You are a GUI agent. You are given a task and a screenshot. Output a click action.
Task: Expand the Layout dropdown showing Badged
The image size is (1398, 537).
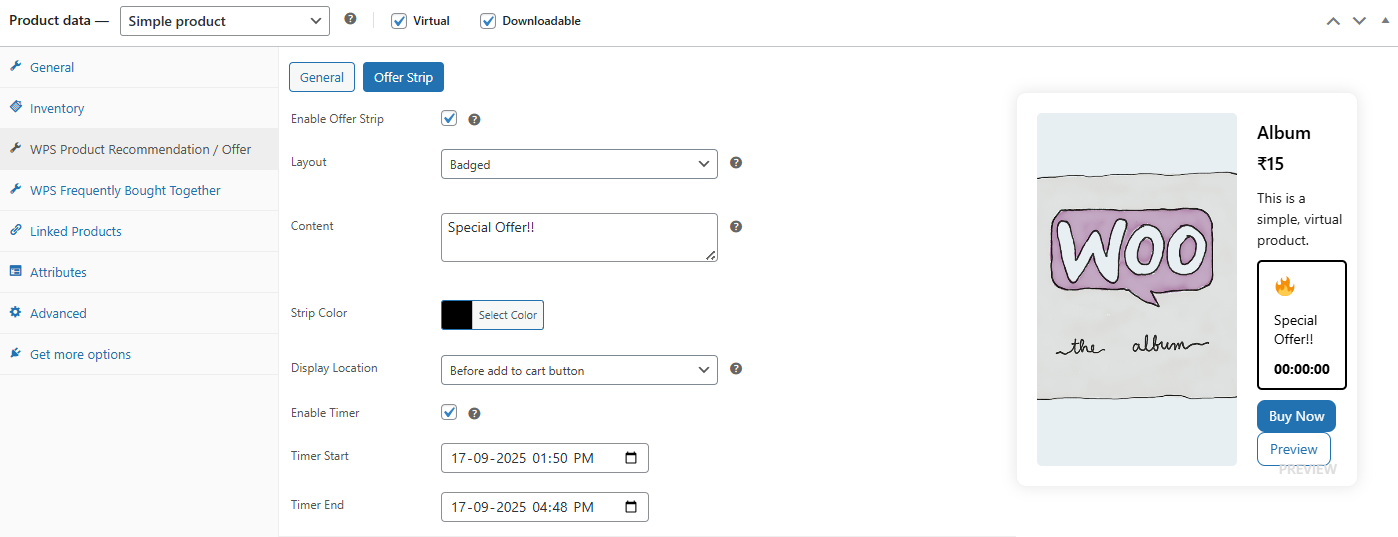pyautogui.click(x=578, y=164)
